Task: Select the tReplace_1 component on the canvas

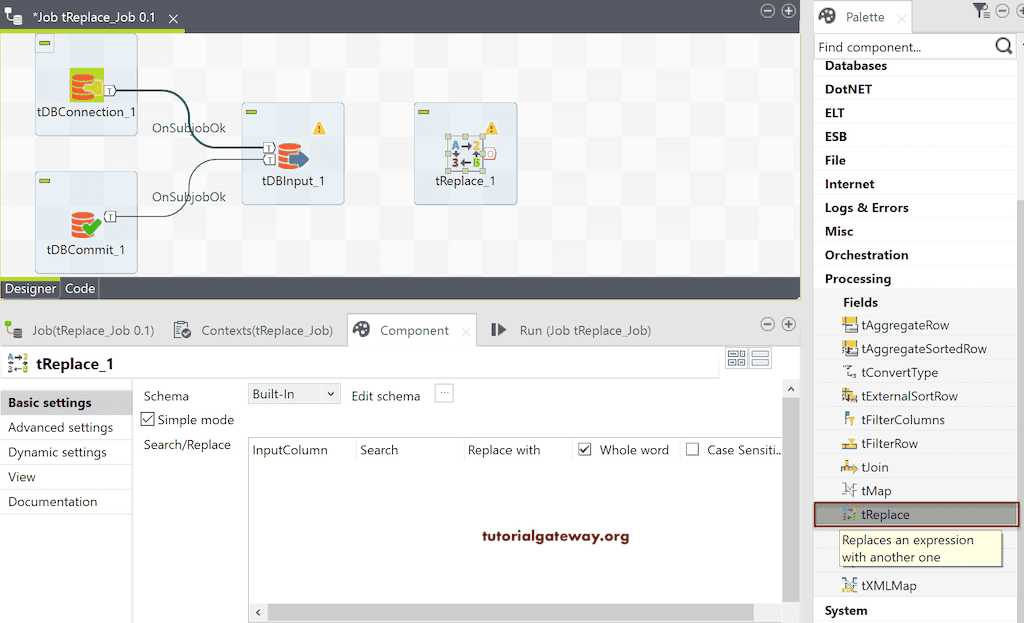Action: tap(463, 153)
